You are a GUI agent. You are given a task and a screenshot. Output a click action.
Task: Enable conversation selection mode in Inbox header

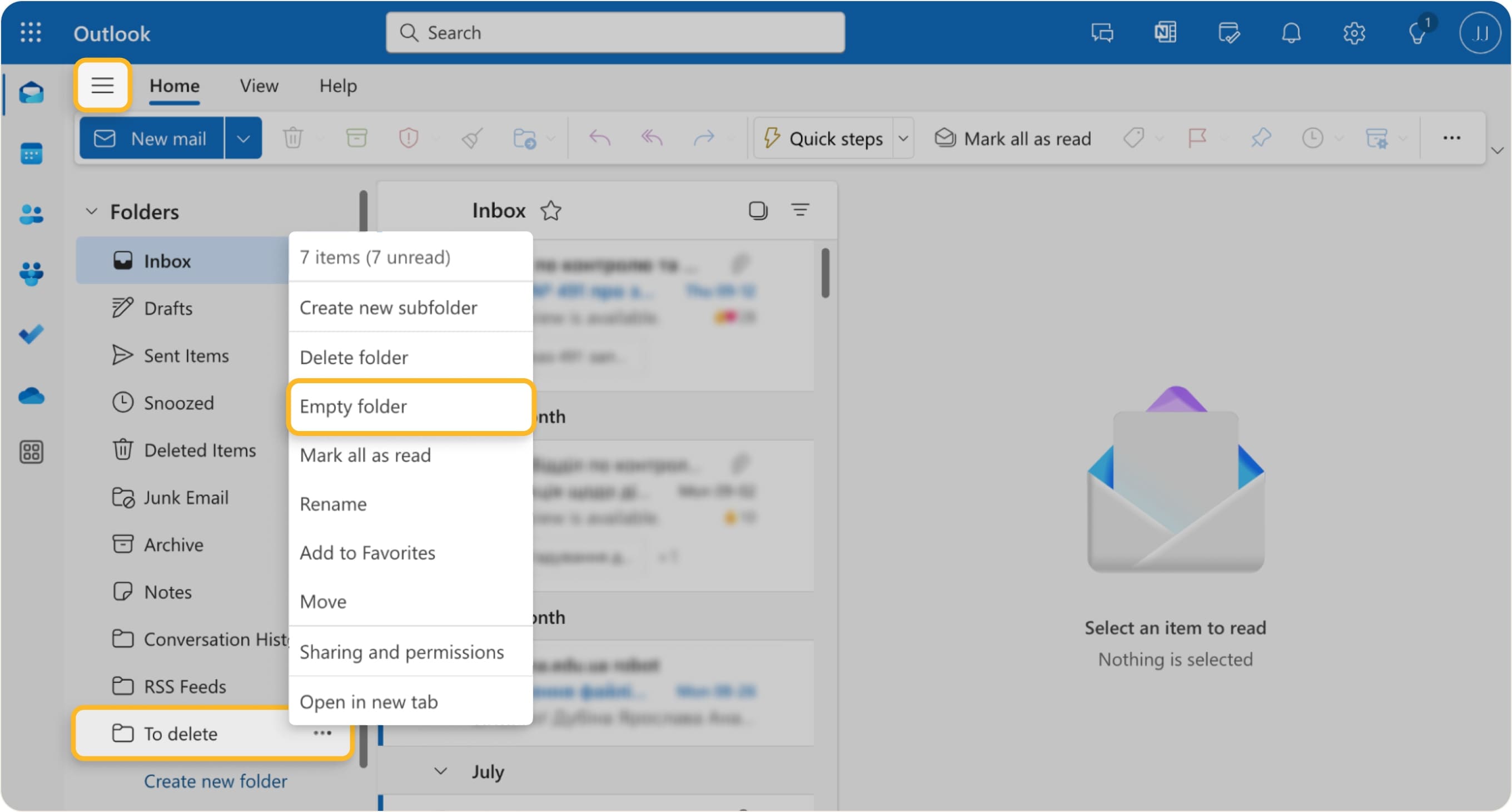(758, 210)
